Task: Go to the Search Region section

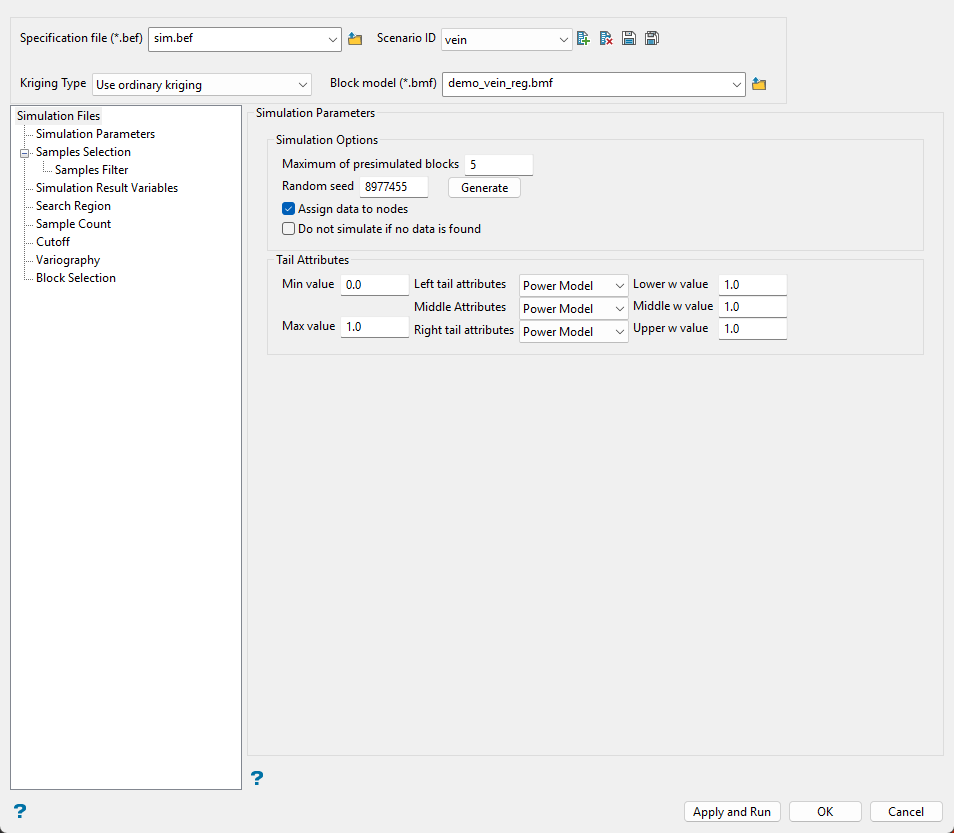Action: 73,206
